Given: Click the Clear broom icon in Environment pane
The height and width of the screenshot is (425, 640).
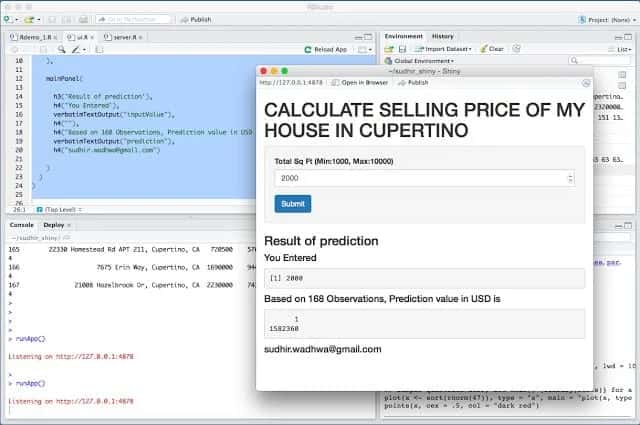Looking at the screenshot, I should (484, 49).
